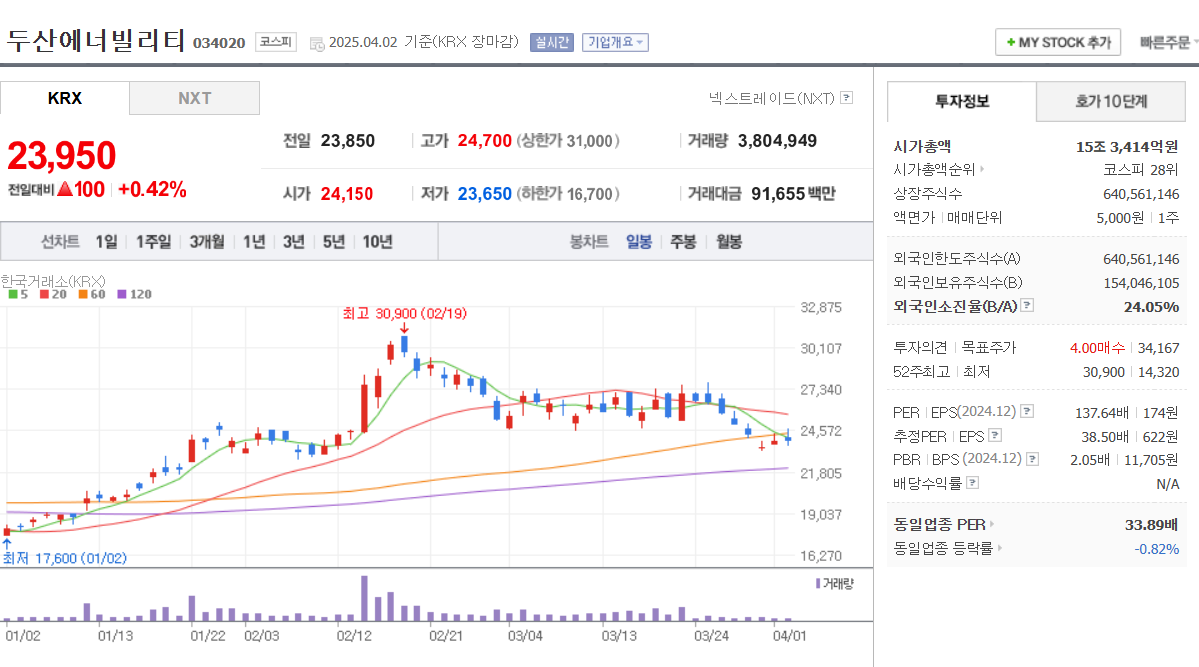Click help icon beside 배당수익률
This screenshot has height=667, width=1199.
click(x=973, y=483)
